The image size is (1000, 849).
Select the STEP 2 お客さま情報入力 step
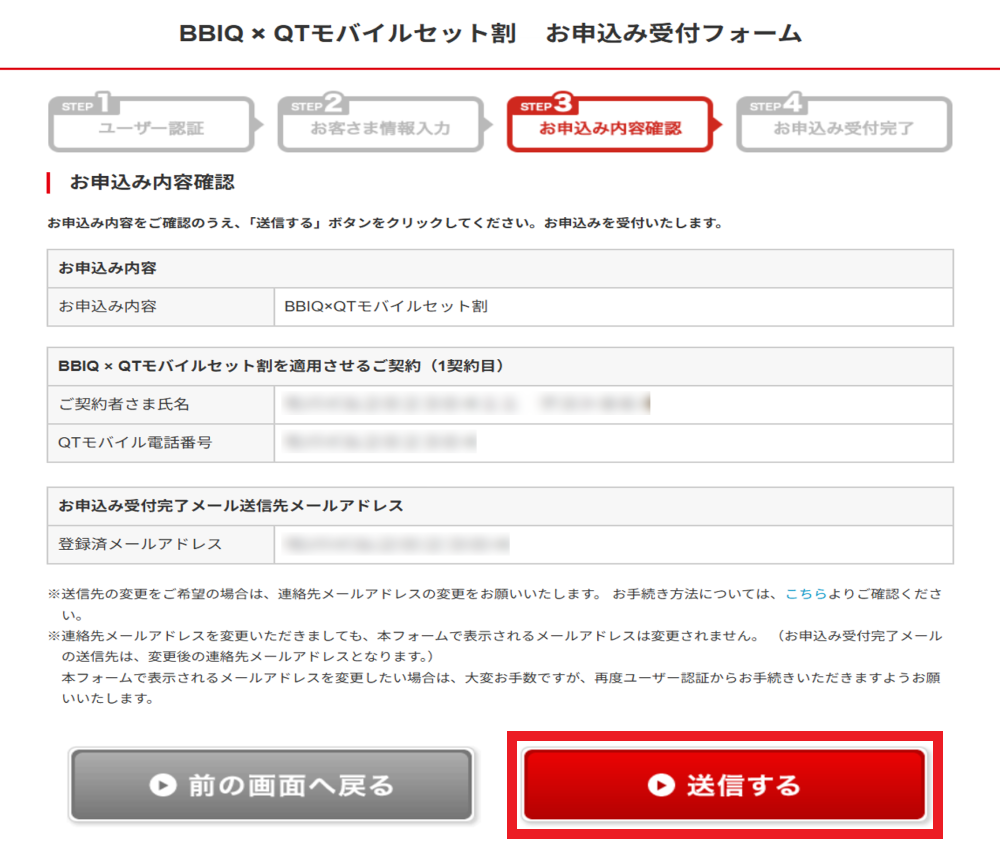point(380,126)
